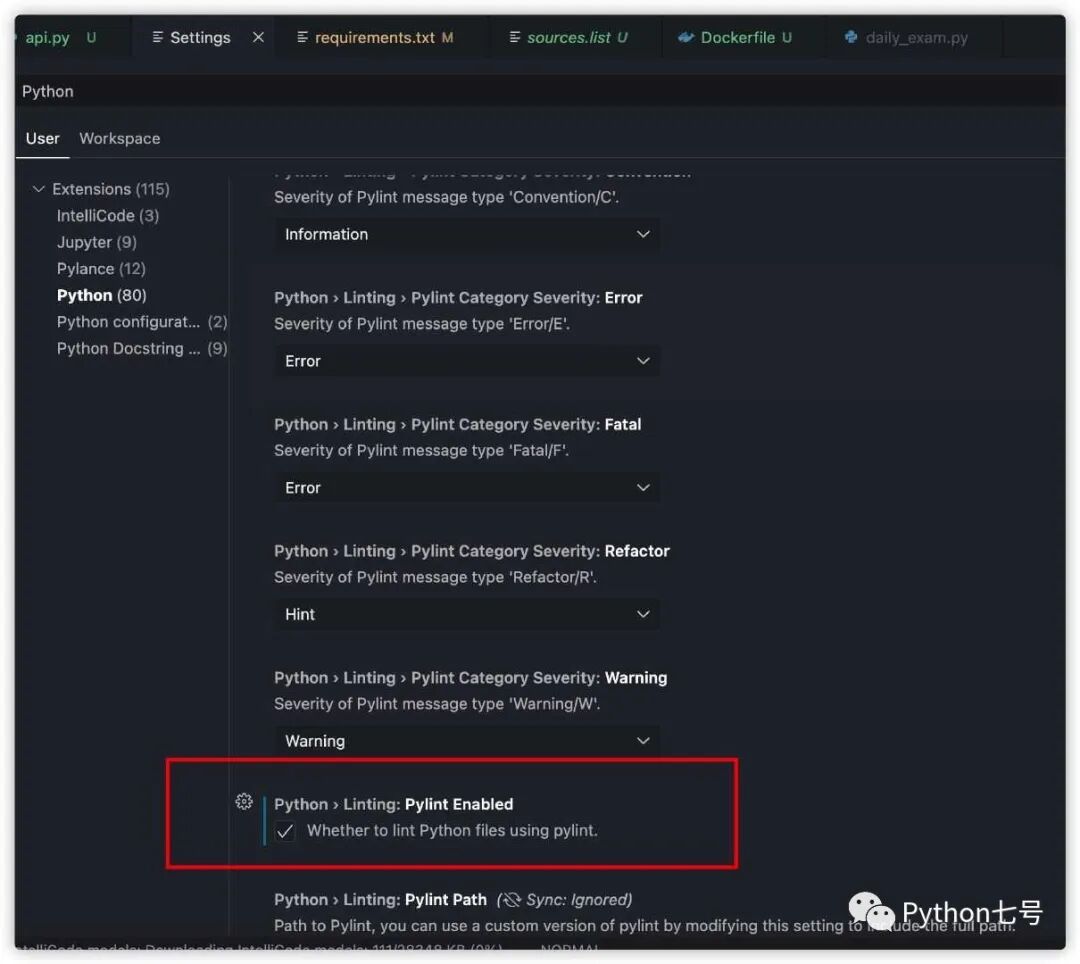Select Jupyter (9) in settings tree
This screenshot has width=1080, height=964.
pyautogui.click(x=97, y=242)
